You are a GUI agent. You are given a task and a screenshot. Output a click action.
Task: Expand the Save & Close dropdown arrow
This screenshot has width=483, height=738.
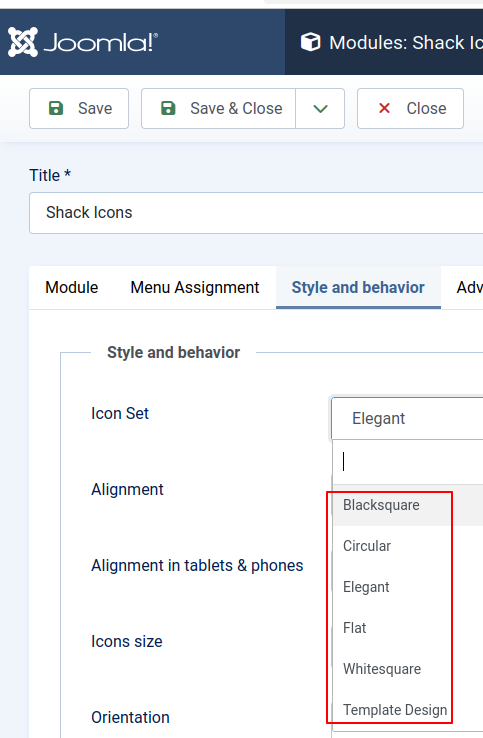point(320,109)
